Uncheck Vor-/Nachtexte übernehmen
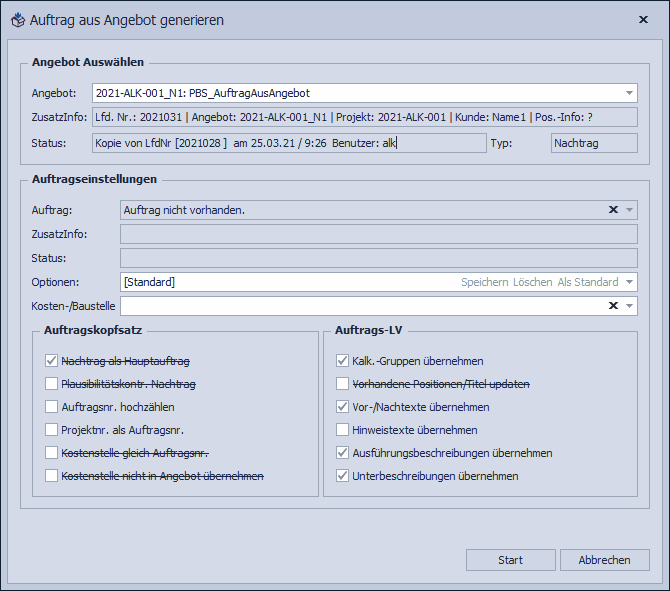 click(343, 407)
